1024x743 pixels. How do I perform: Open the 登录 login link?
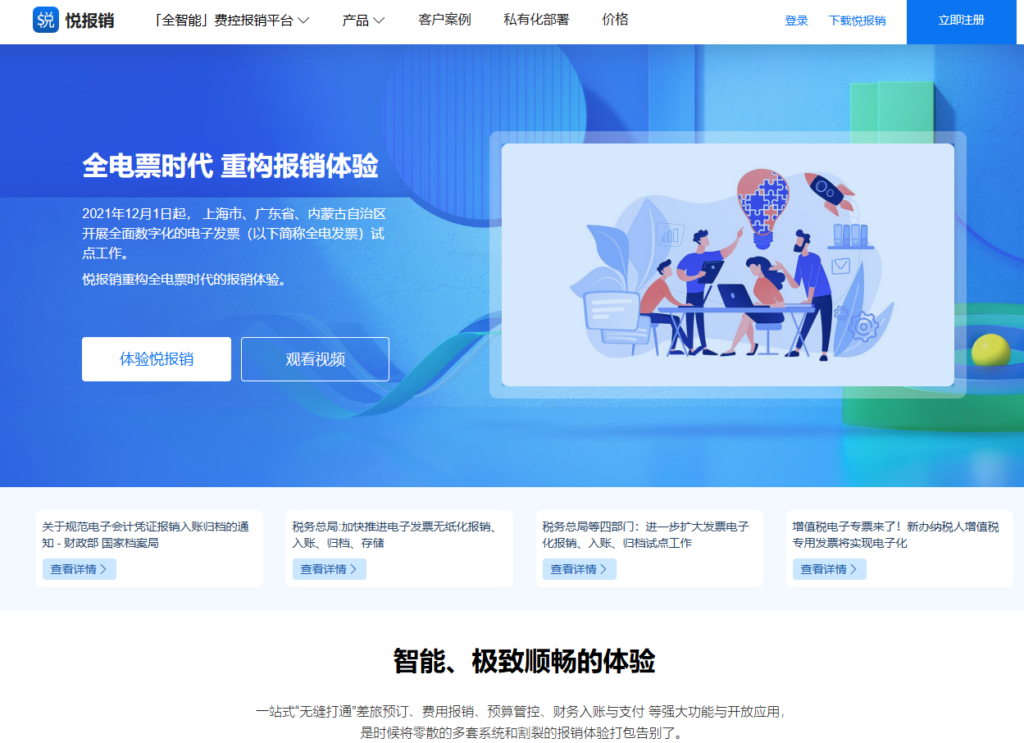pos(795,20)
